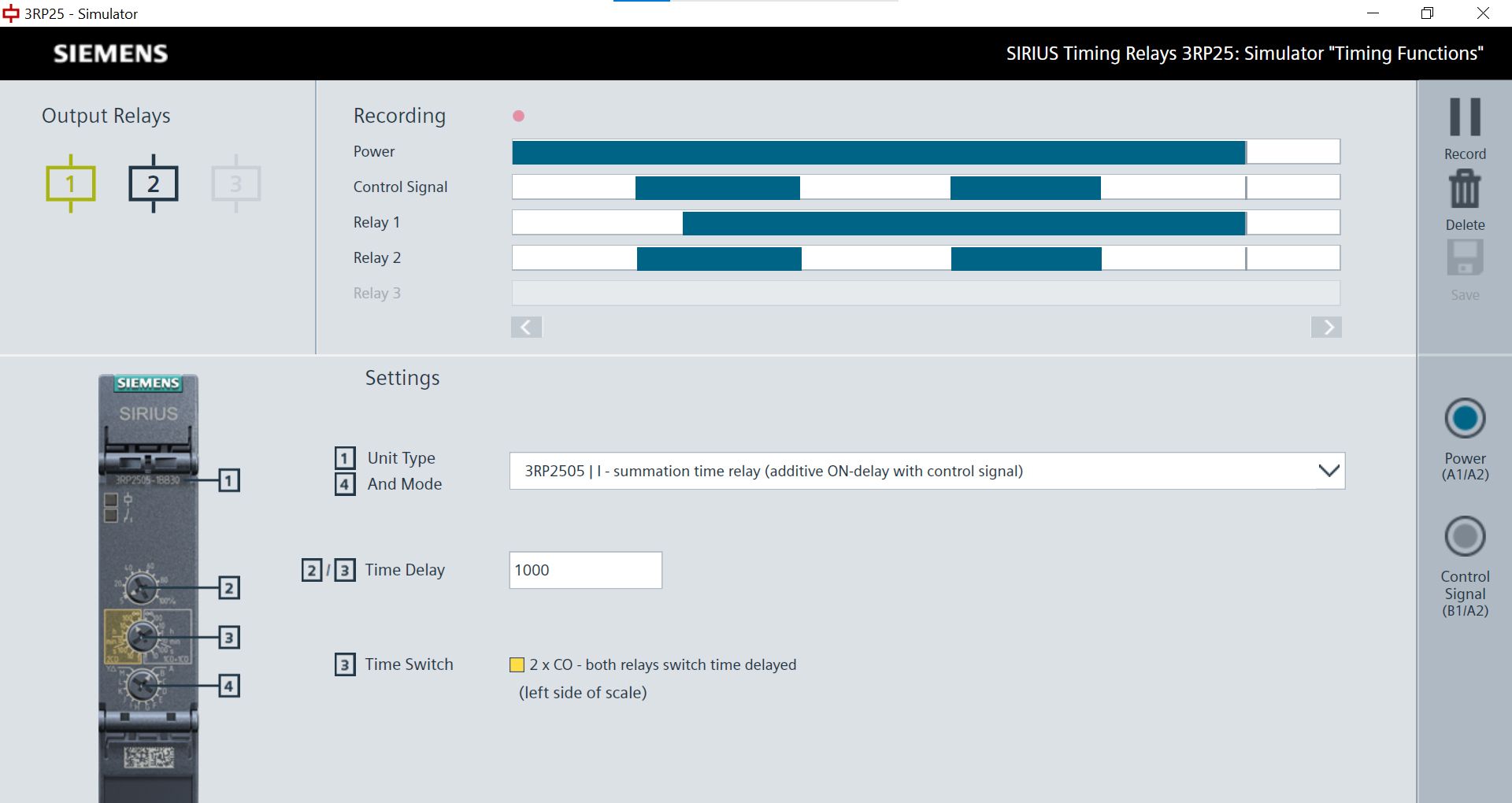Pause the recording with the Record button
Screen dimensions: 1512x803
1465,117
